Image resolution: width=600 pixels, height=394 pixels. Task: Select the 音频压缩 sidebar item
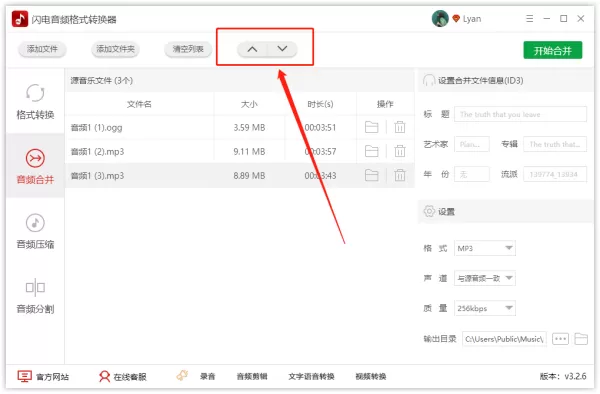pos(35,231)
